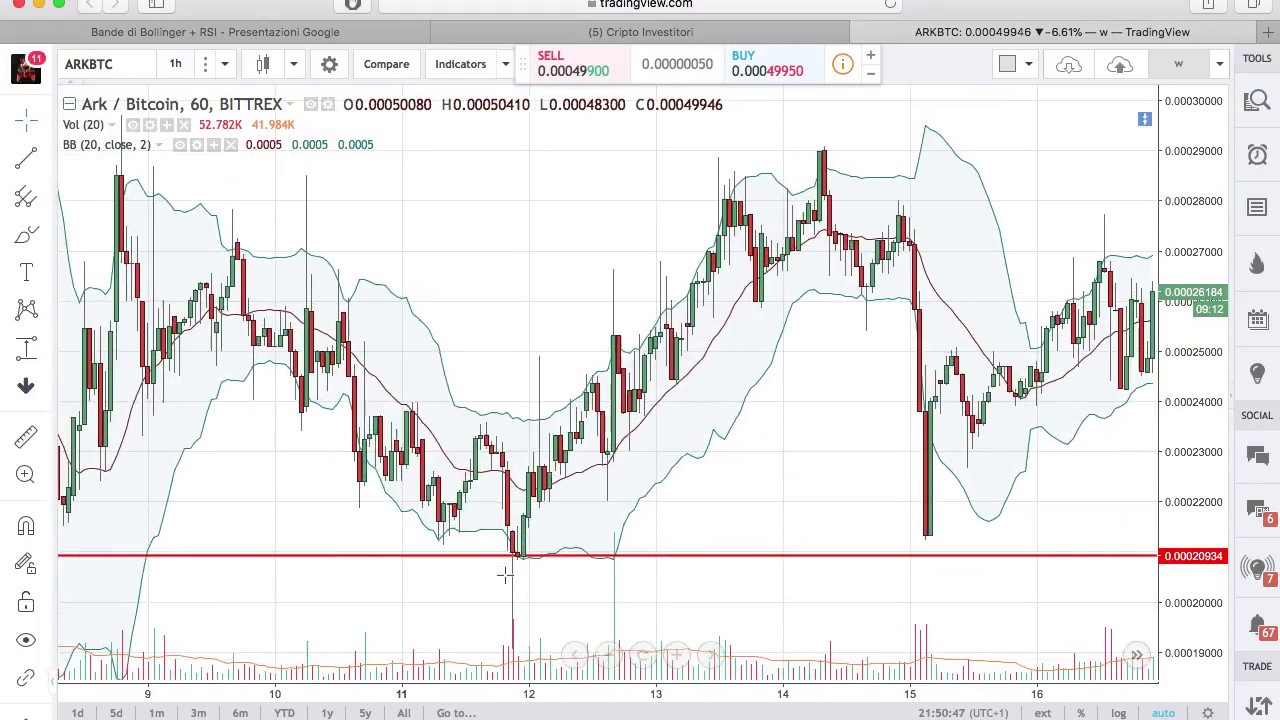This screenshot has height=720, width=1280.
Task: Remove the BB indicator with X icon
Action: point(231,145)
